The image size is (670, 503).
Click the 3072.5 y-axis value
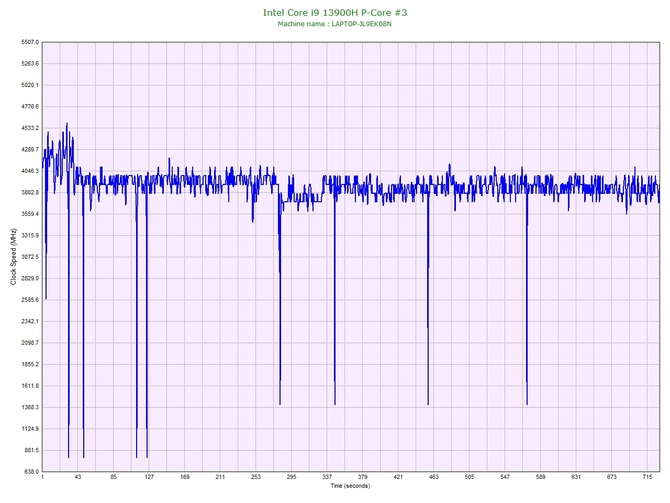[x=30, y=257]
